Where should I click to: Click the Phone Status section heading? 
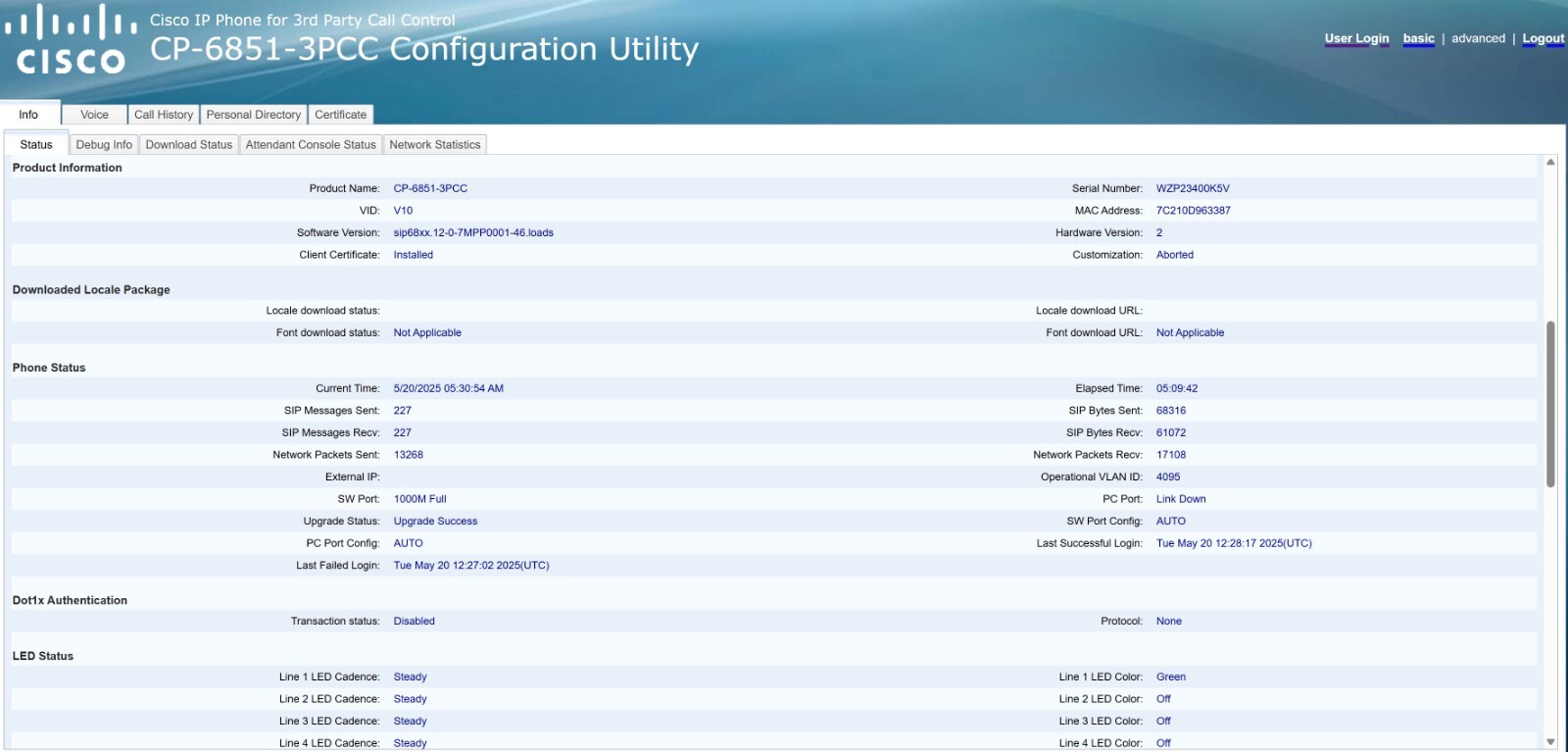pos(49,368)
